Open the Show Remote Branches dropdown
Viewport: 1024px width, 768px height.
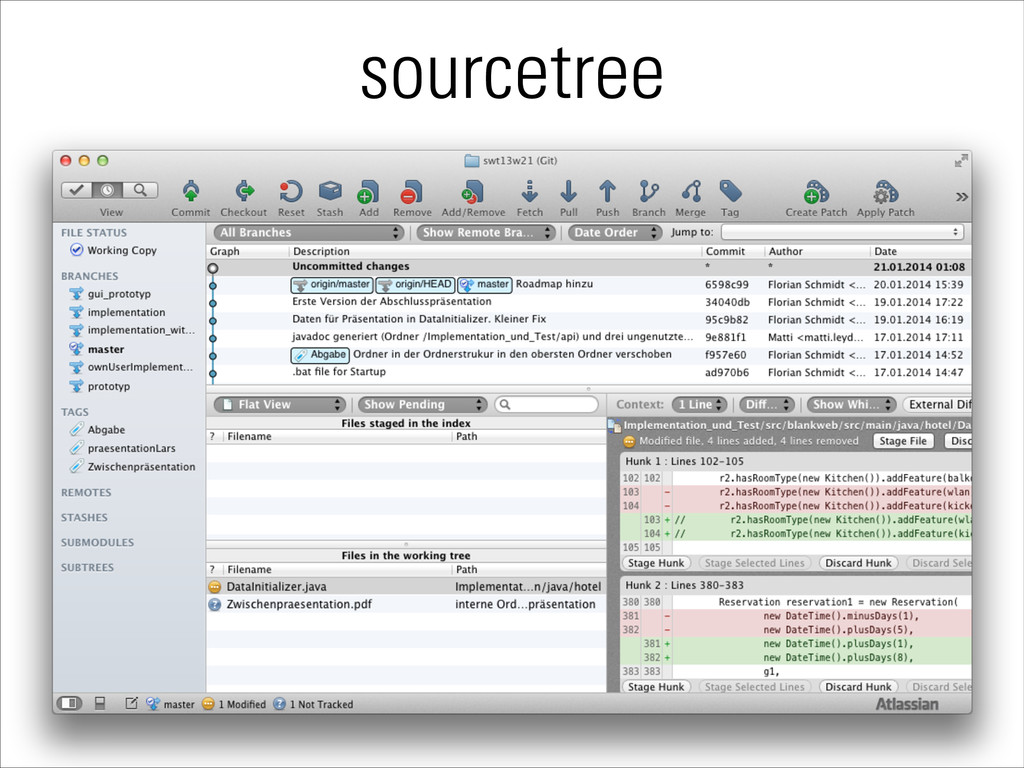click(x=486, y=232)
